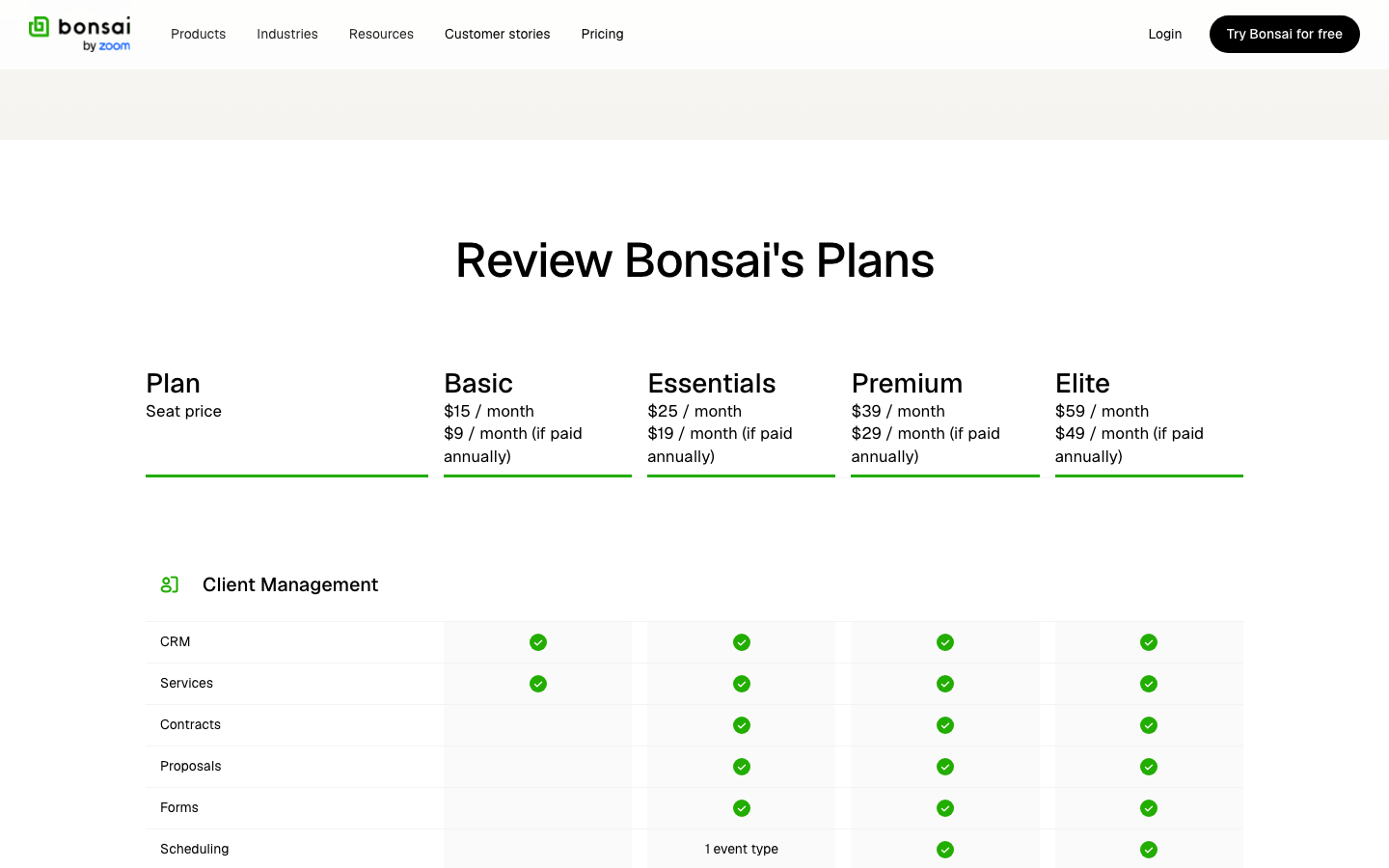The height and width of the screenshot is (868, 1389).
Task: Click Premium $29 / month annual price
Action: [x=926, y=445]
